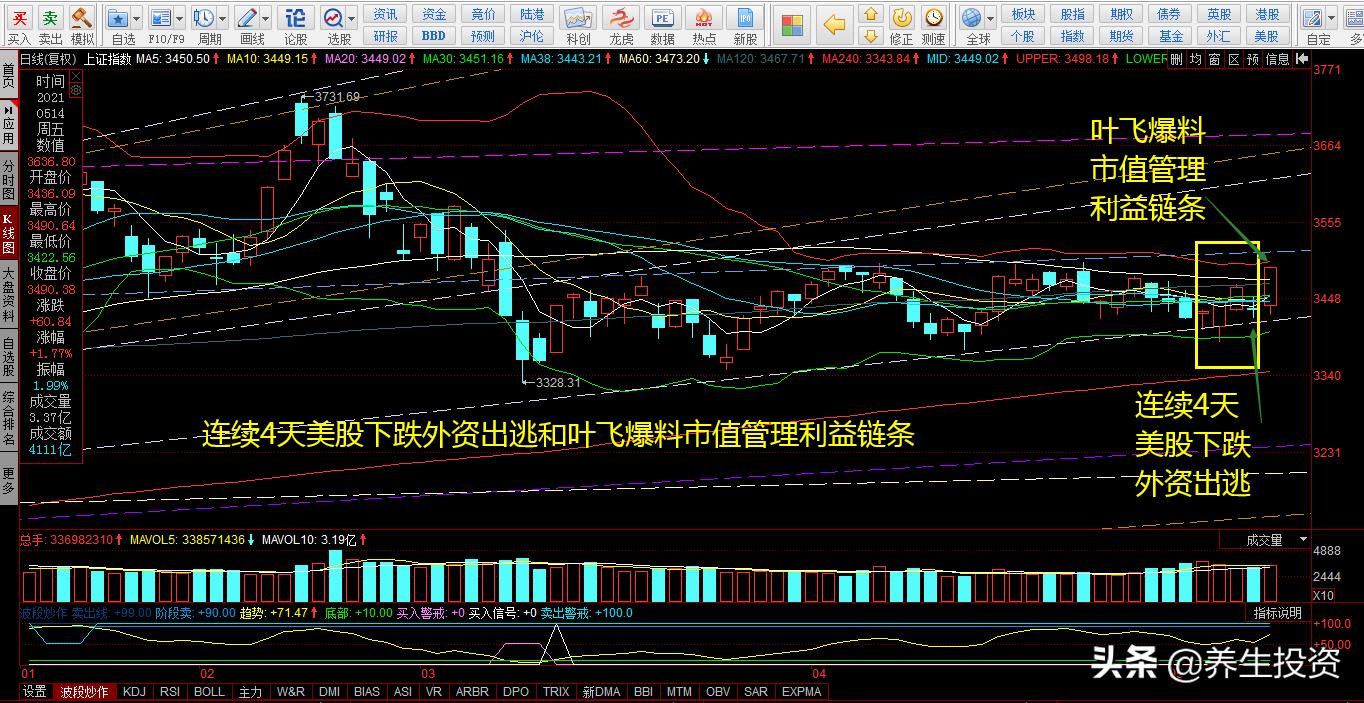The image size is (1364, 703).
Task: Toggle the 均 moving average lines button
Action: pyautogui.click(x=1195, y=59)
